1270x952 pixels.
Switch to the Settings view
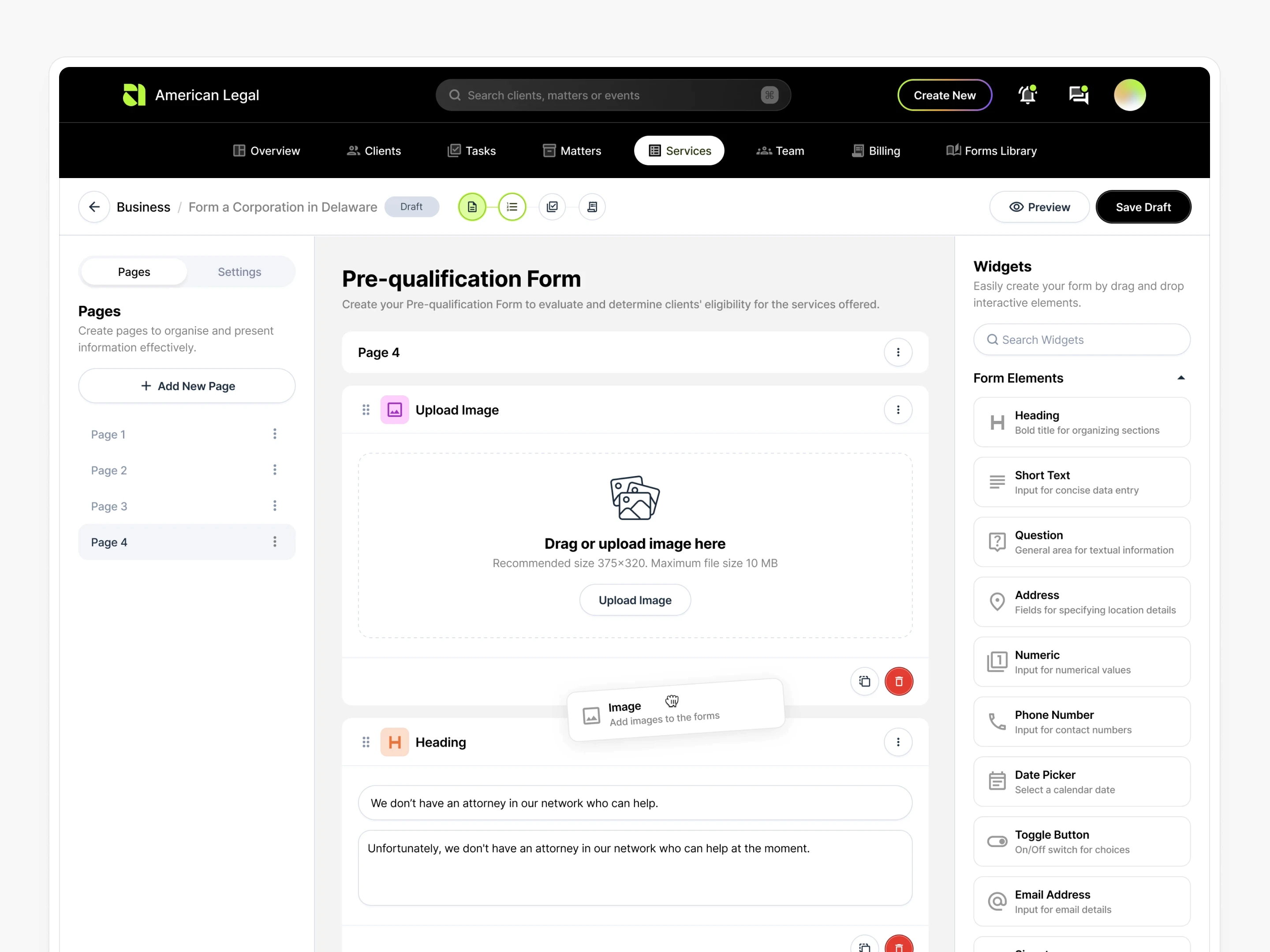239,272
